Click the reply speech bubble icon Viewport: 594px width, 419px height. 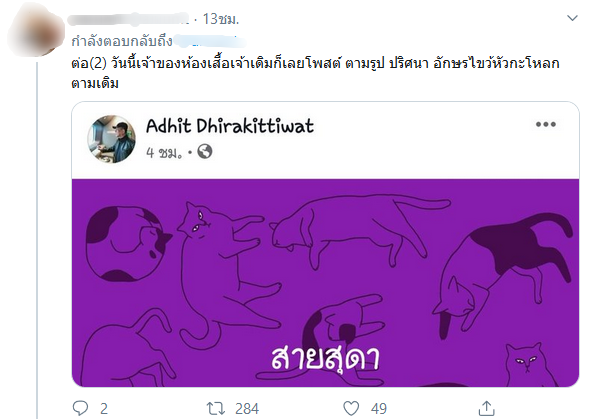tap(80, 408)
